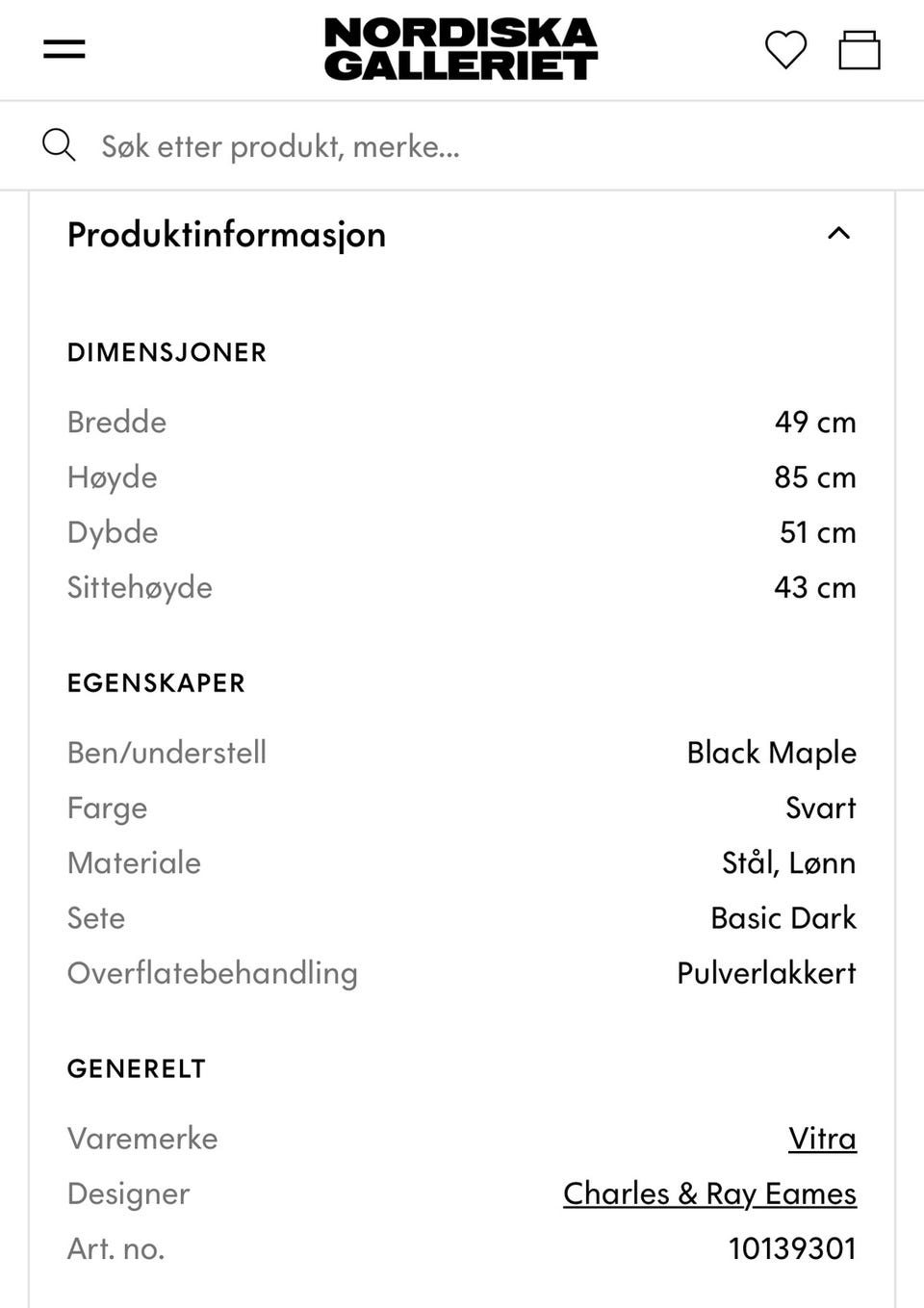The image size is (924, 1308).
Task: Click the Nordiska Galleriet logo
Action: 461,49
